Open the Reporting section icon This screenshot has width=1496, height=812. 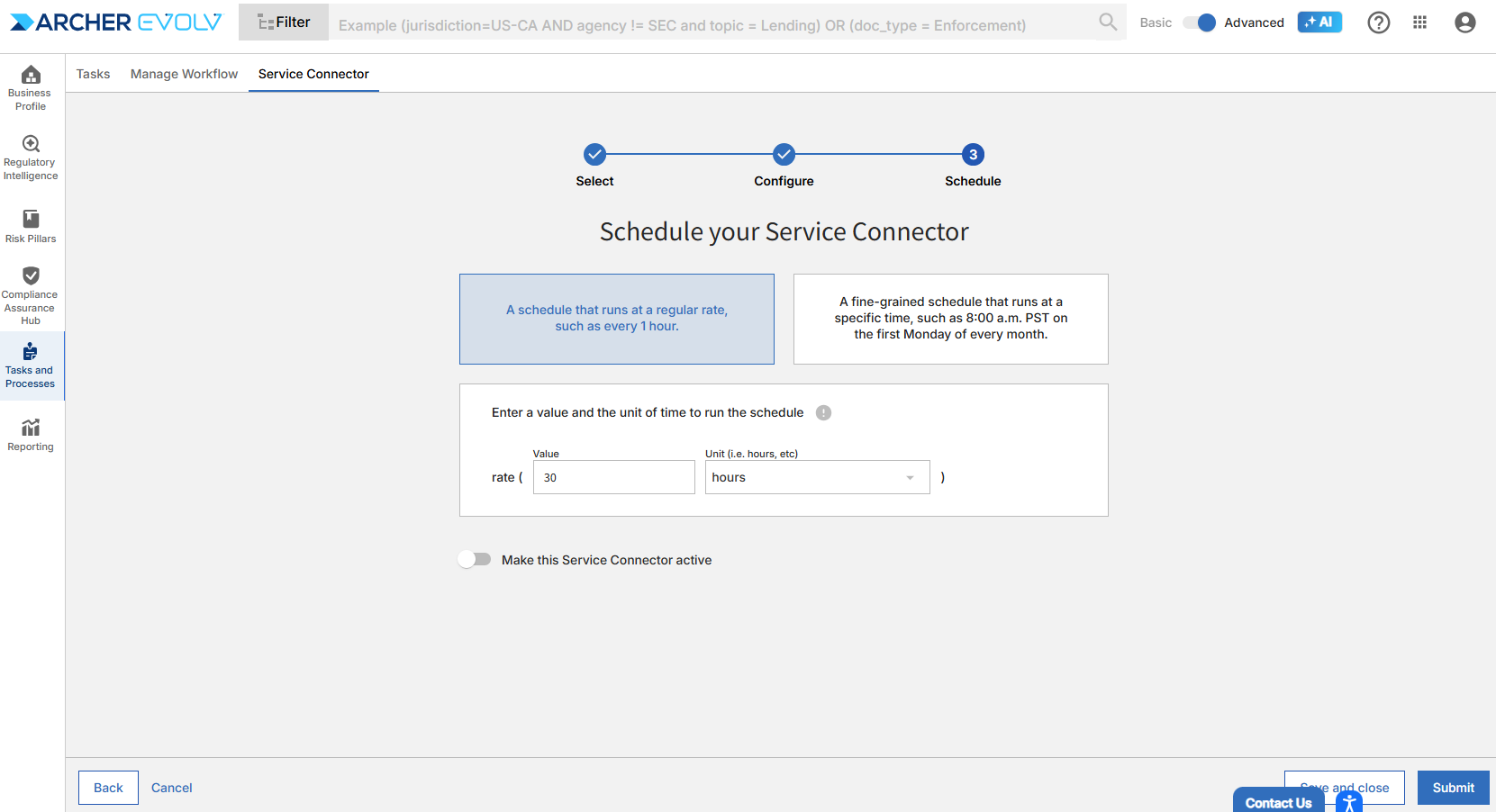(31, 434)
